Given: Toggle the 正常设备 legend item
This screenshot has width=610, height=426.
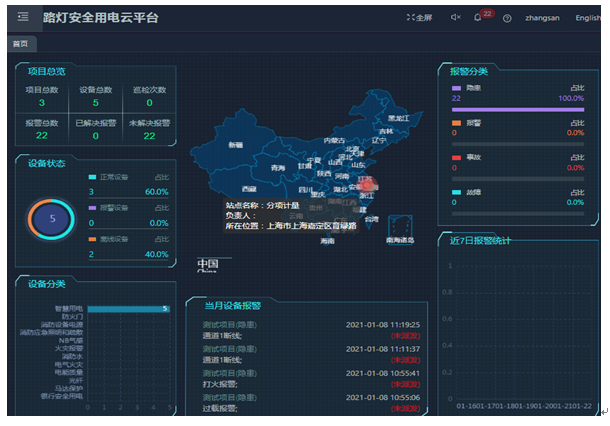Looking at the screenshot, I should pos(109,176).
